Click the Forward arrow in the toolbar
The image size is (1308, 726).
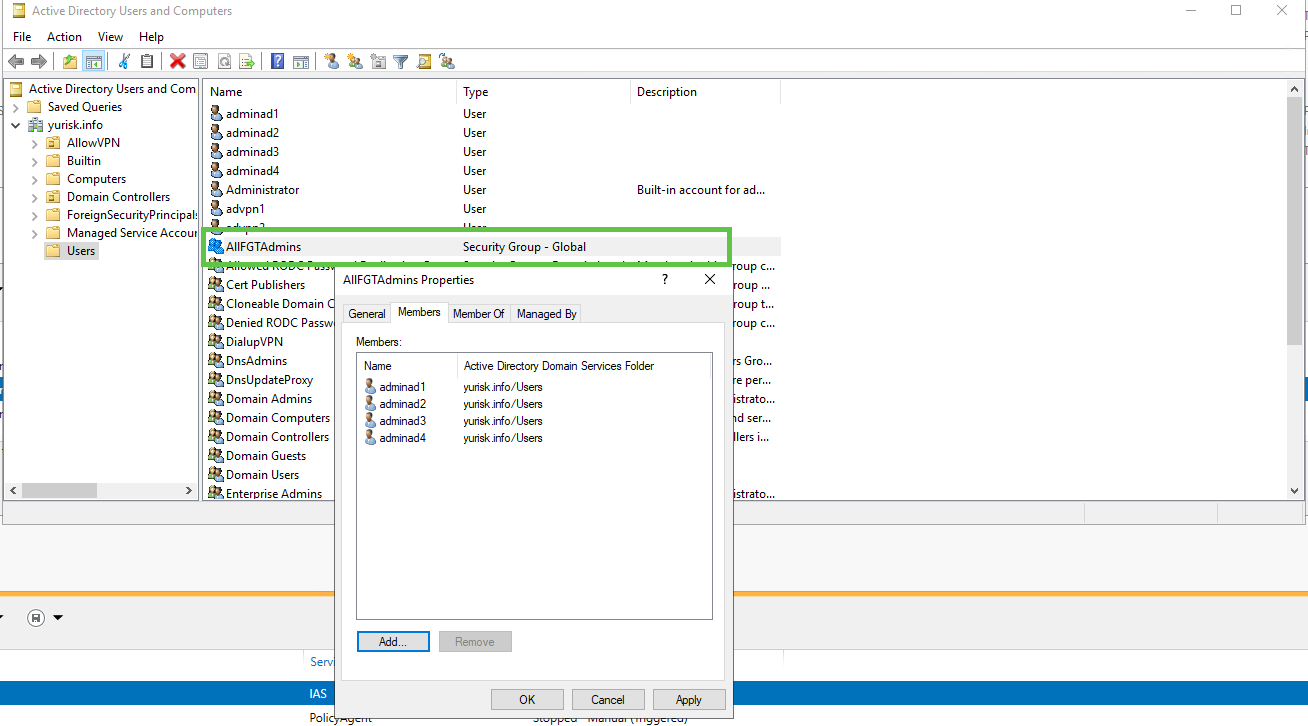pyautogui.click(x=39, y=62)
